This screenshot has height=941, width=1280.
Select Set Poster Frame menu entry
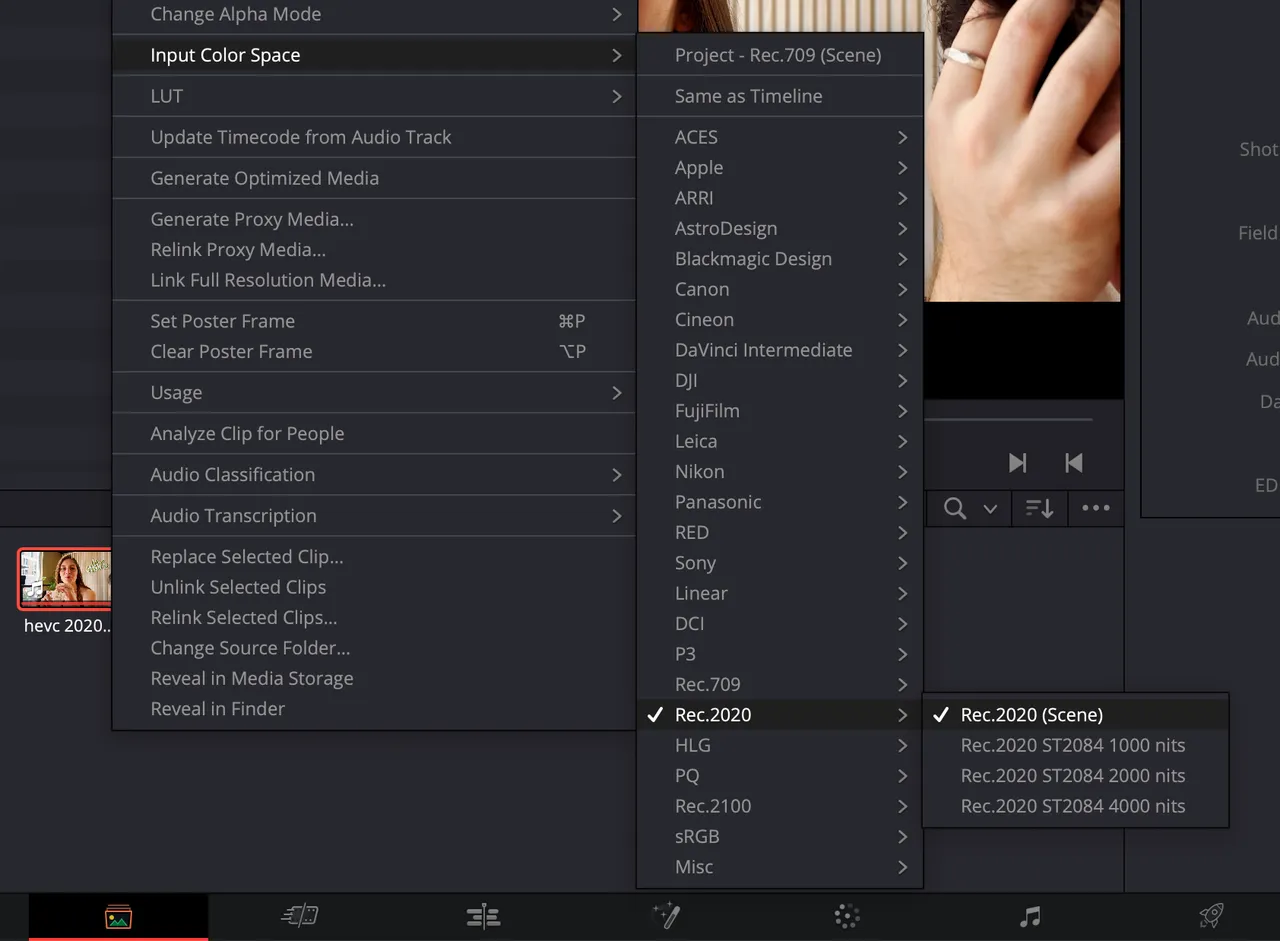coord(222,321)
